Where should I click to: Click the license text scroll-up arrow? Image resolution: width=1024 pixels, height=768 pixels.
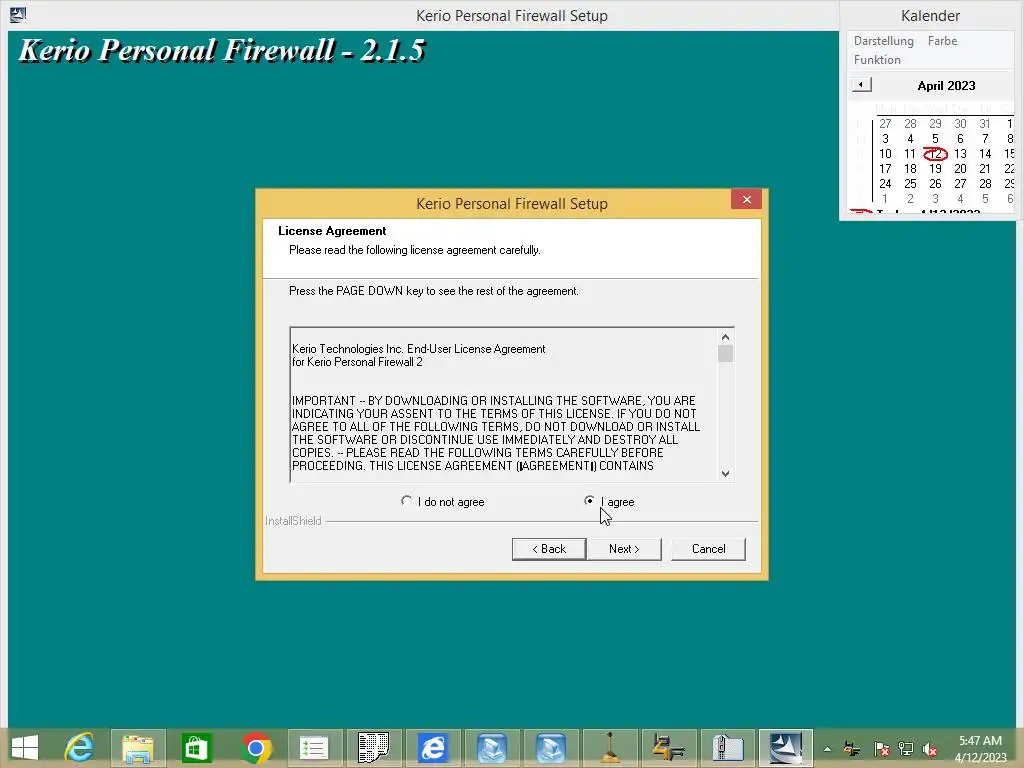(726, 337)
